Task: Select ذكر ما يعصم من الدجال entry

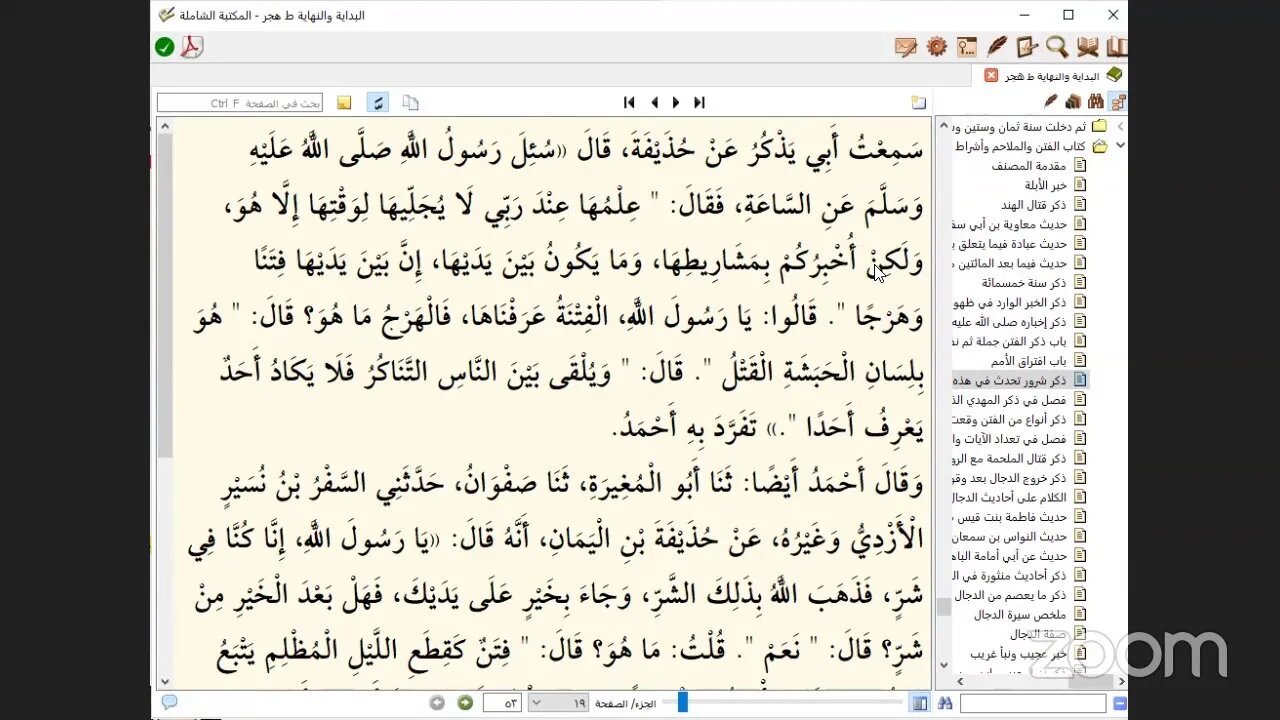Action: pyautogui.click(x=1010, y=595)
